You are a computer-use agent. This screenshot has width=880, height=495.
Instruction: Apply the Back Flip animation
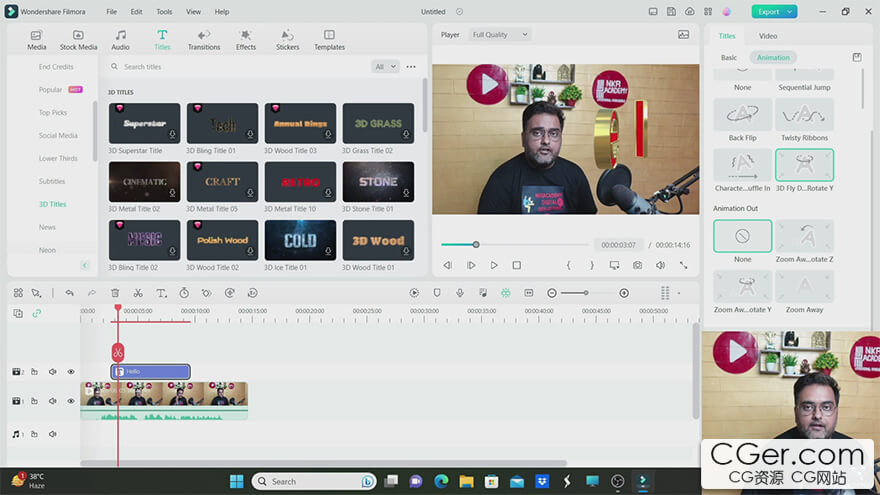point(742,115)
